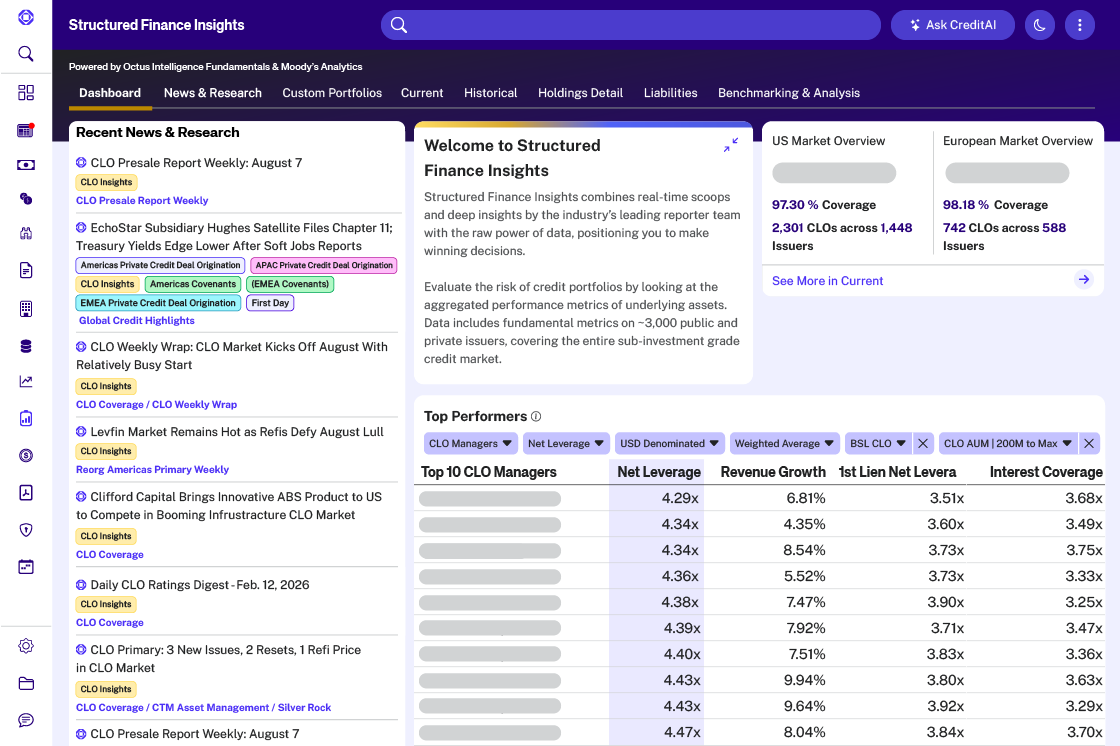The height and width of the screenshot is (746, 1120).
Task: Select the office building icon in sidebar
Action: pyautogui.click(x=26, y=309)
